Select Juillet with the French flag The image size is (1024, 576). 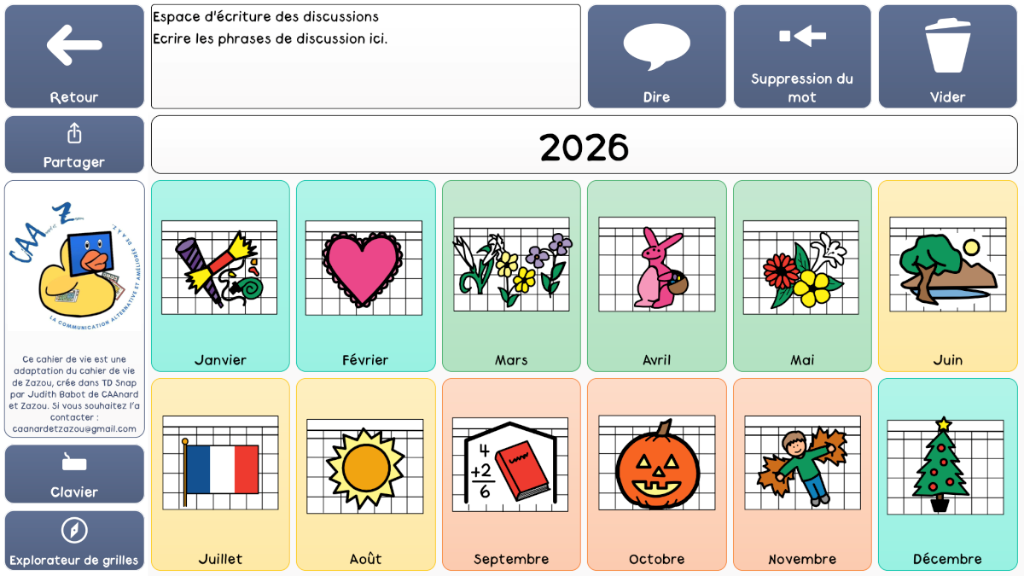(220, 474)
